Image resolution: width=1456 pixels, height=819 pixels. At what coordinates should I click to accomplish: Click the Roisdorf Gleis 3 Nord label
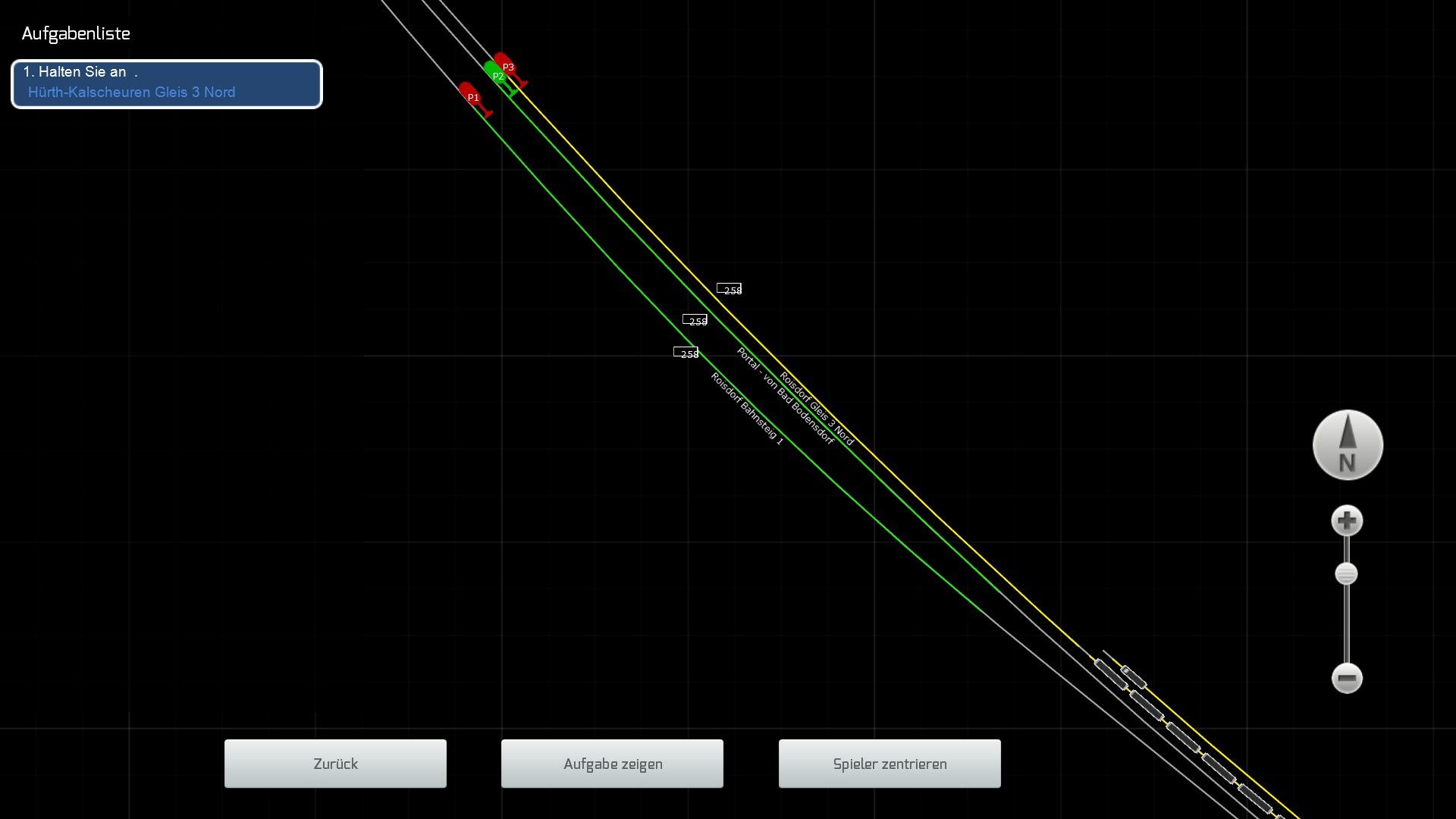point(817,409)
